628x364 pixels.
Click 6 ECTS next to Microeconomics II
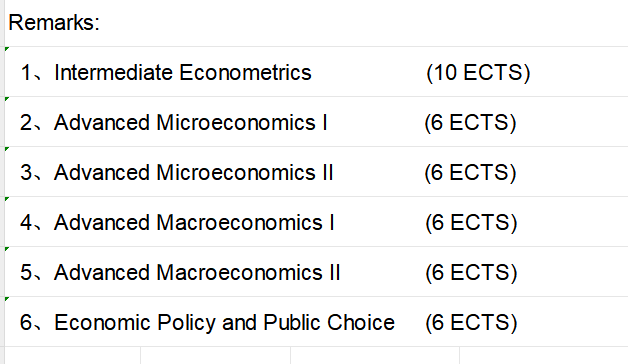click(x=471, y=173)
